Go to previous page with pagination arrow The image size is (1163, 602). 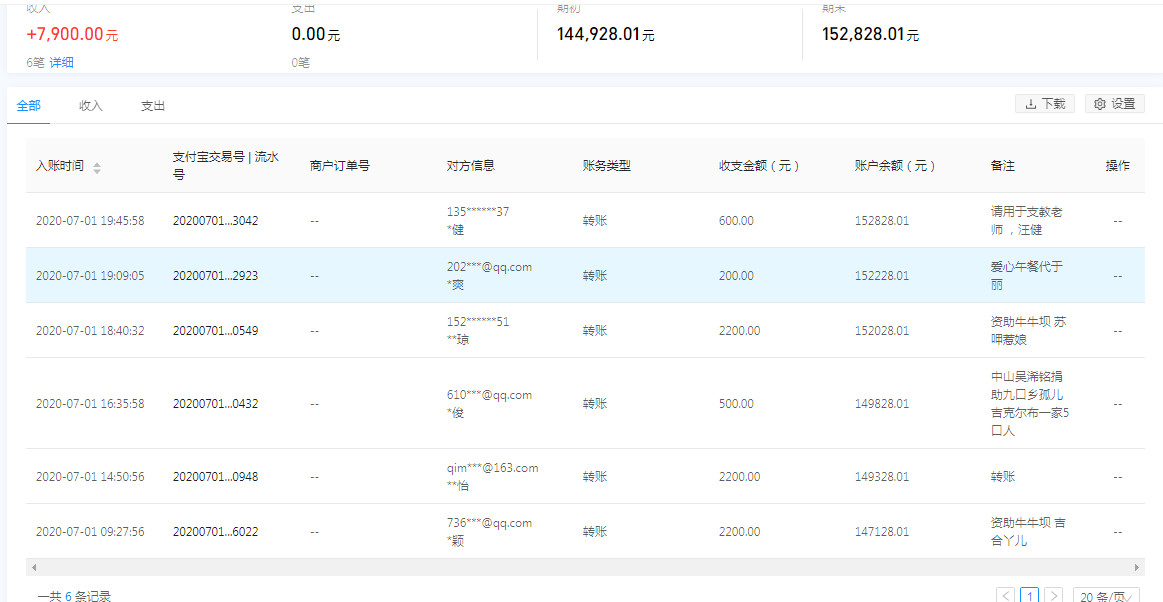pyautogui.click(x=1006, y=596)
